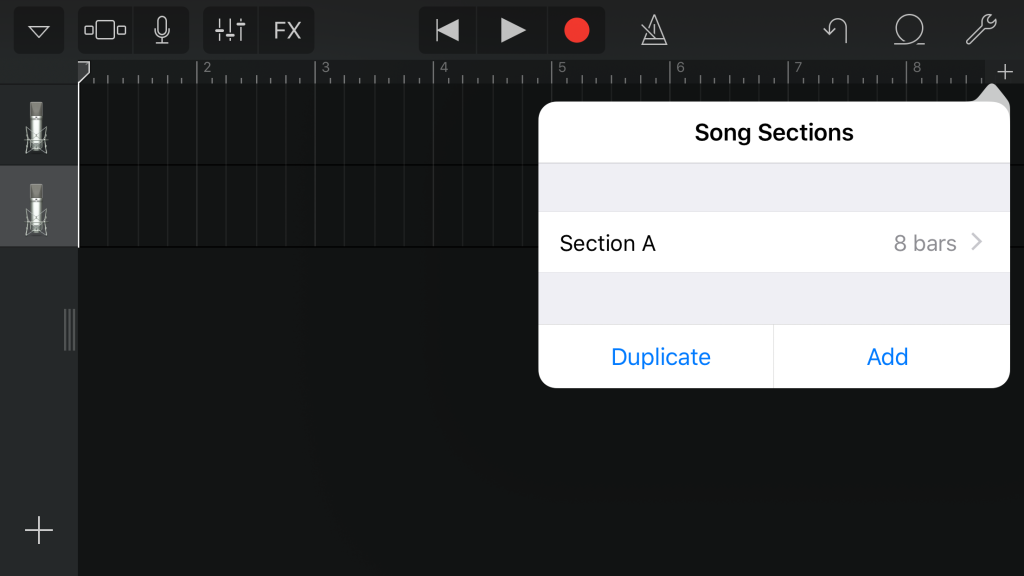Start recording with the red button
Viewport: 1024px width, 576px height.
coord(576,31)
